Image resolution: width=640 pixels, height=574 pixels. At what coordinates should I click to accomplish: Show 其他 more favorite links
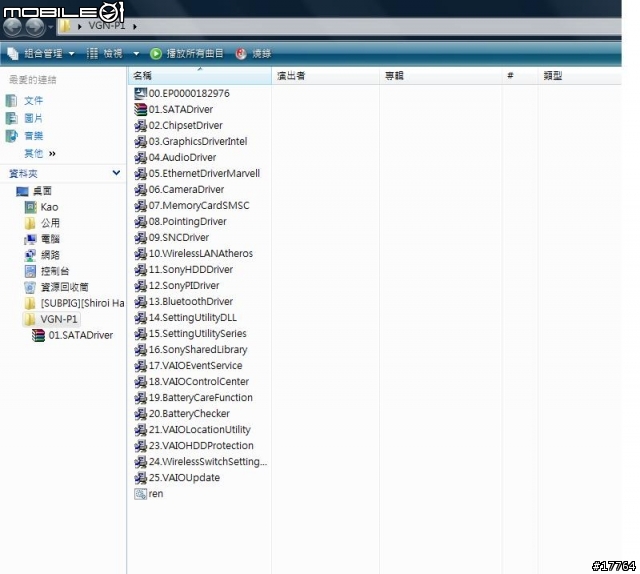point(40,154)
